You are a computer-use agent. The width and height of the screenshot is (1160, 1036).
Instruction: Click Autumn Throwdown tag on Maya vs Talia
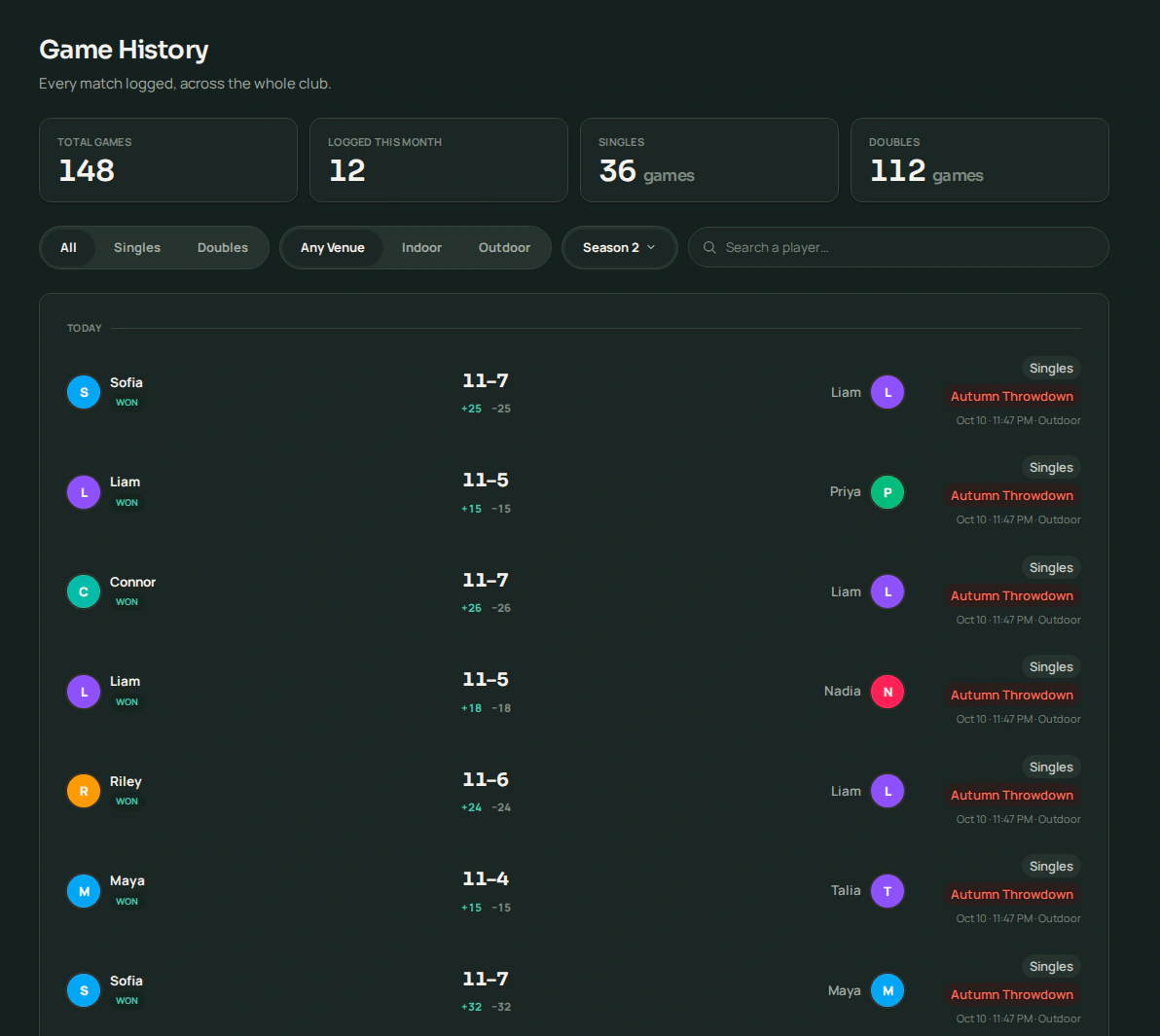1011,894
